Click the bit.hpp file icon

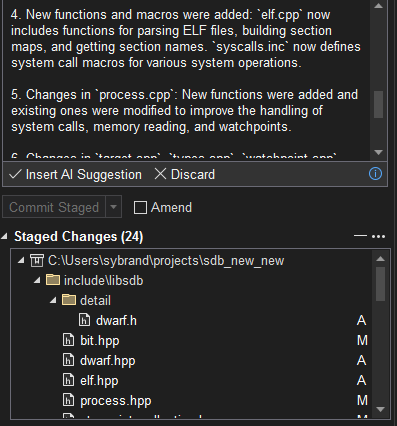[69, 340]
